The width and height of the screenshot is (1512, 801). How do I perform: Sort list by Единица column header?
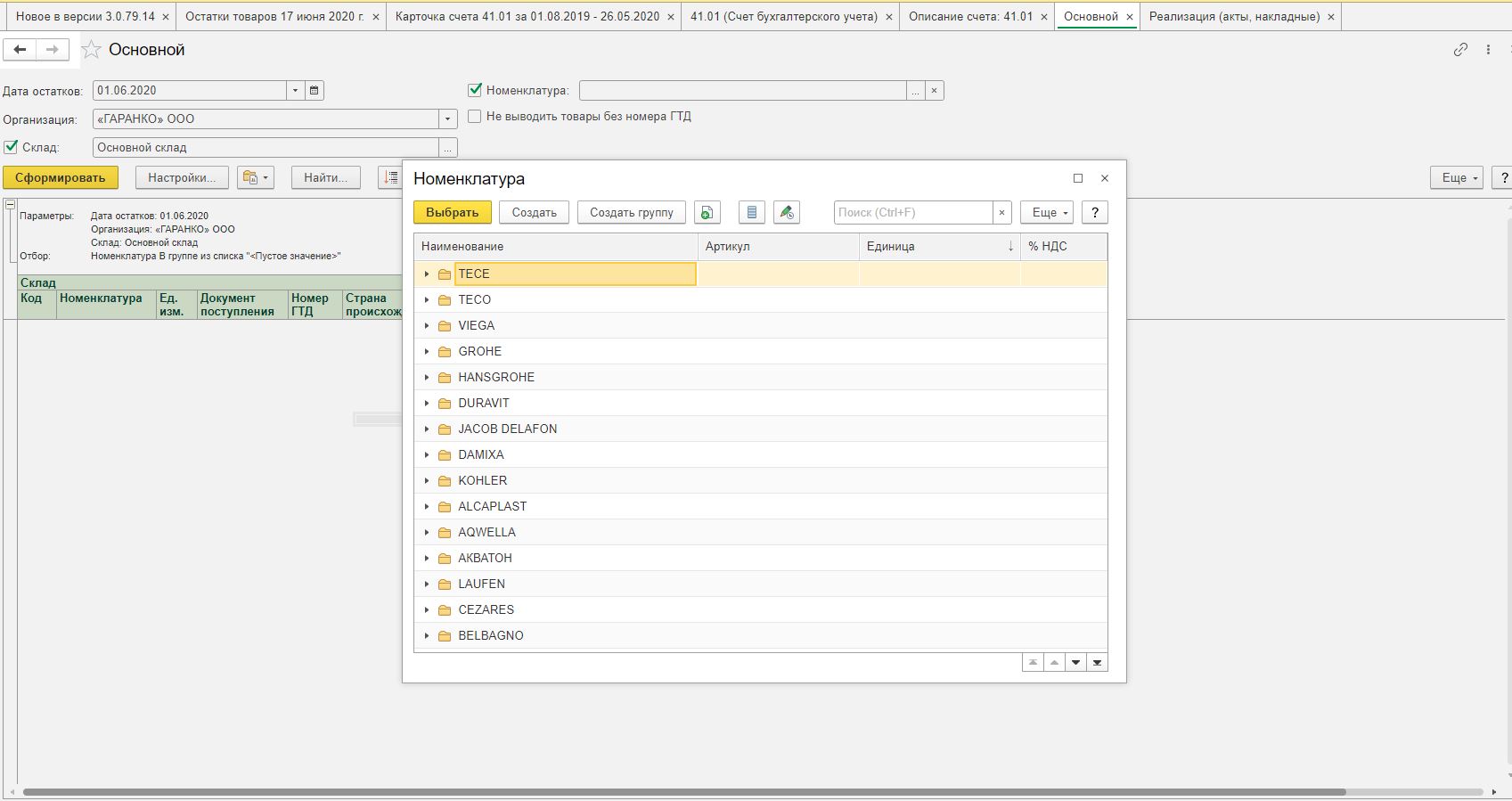coord(939,246)
